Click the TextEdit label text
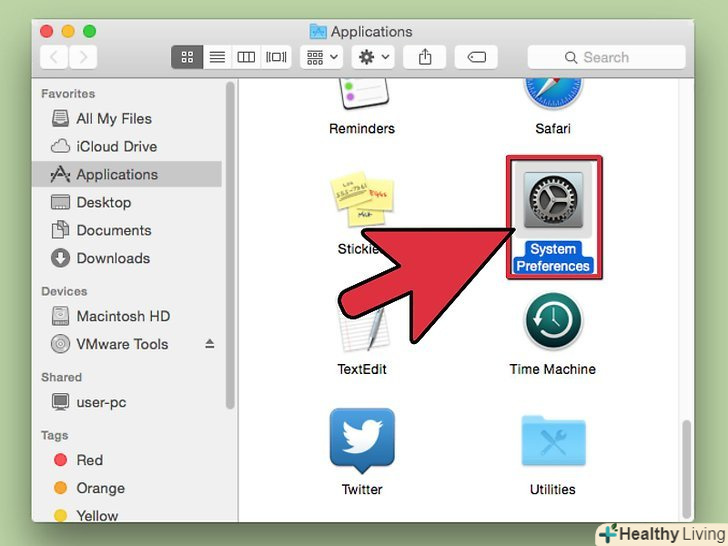Viewport: 728px width, 546px height. tap(362, 369)
